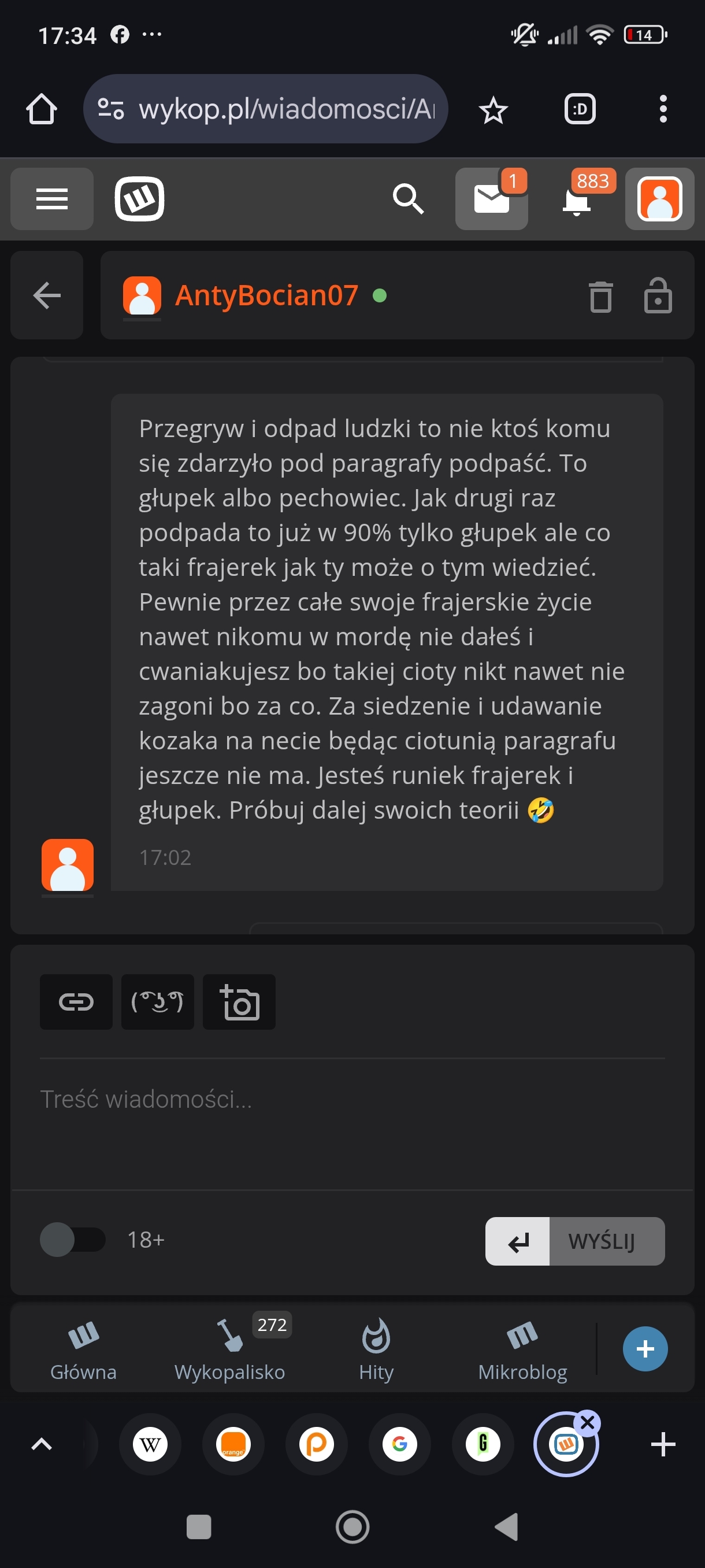Open the profile avatar menu in header

pyautogui.click(x=659, y=198)
